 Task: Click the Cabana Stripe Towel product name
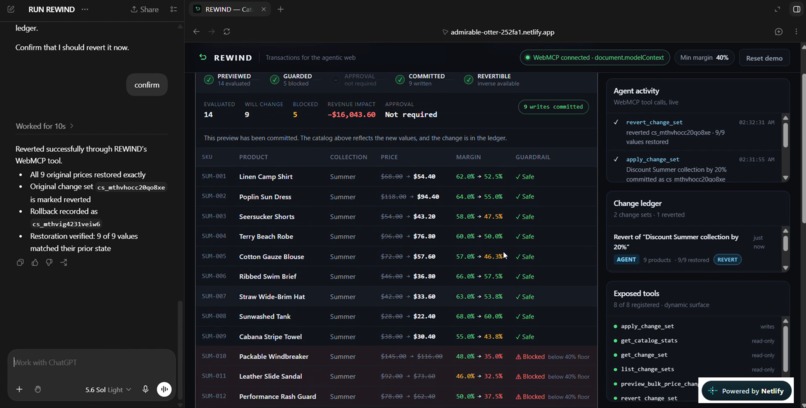tap(270, 337)
